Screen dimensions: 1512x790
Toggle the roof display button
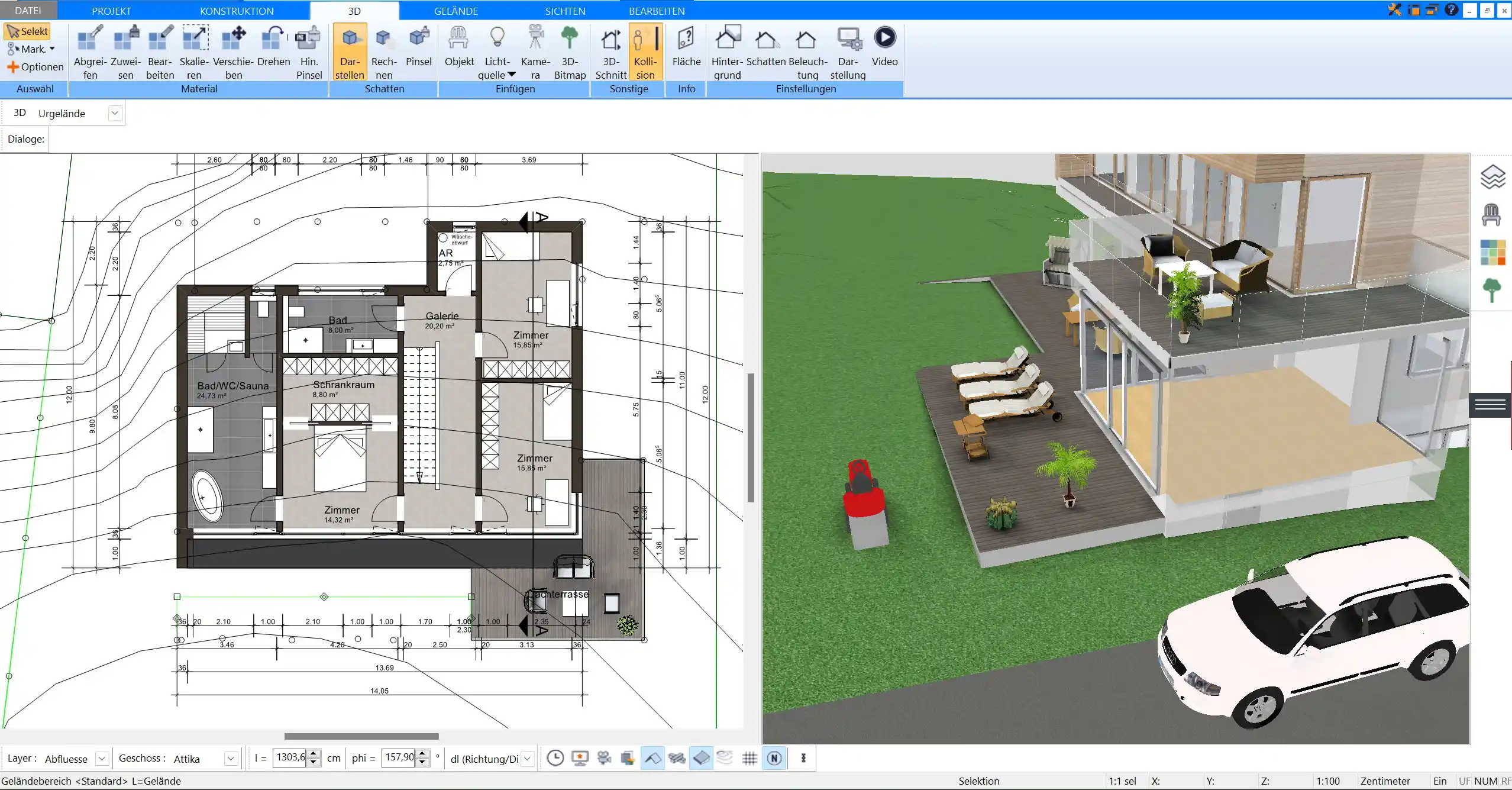(x=652, y=758)
